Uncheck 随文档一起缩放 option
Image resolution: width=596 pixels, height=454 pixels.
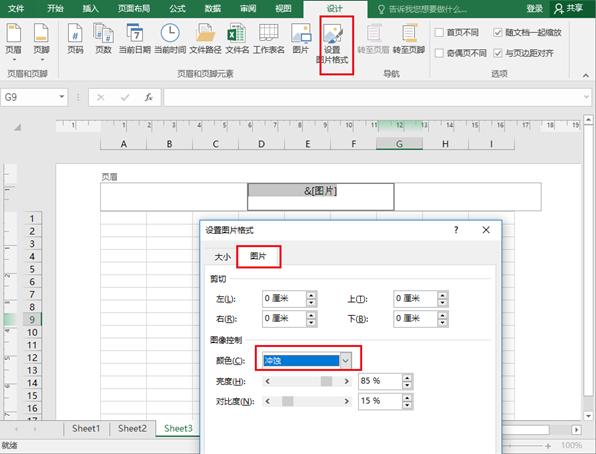point(498,32)
